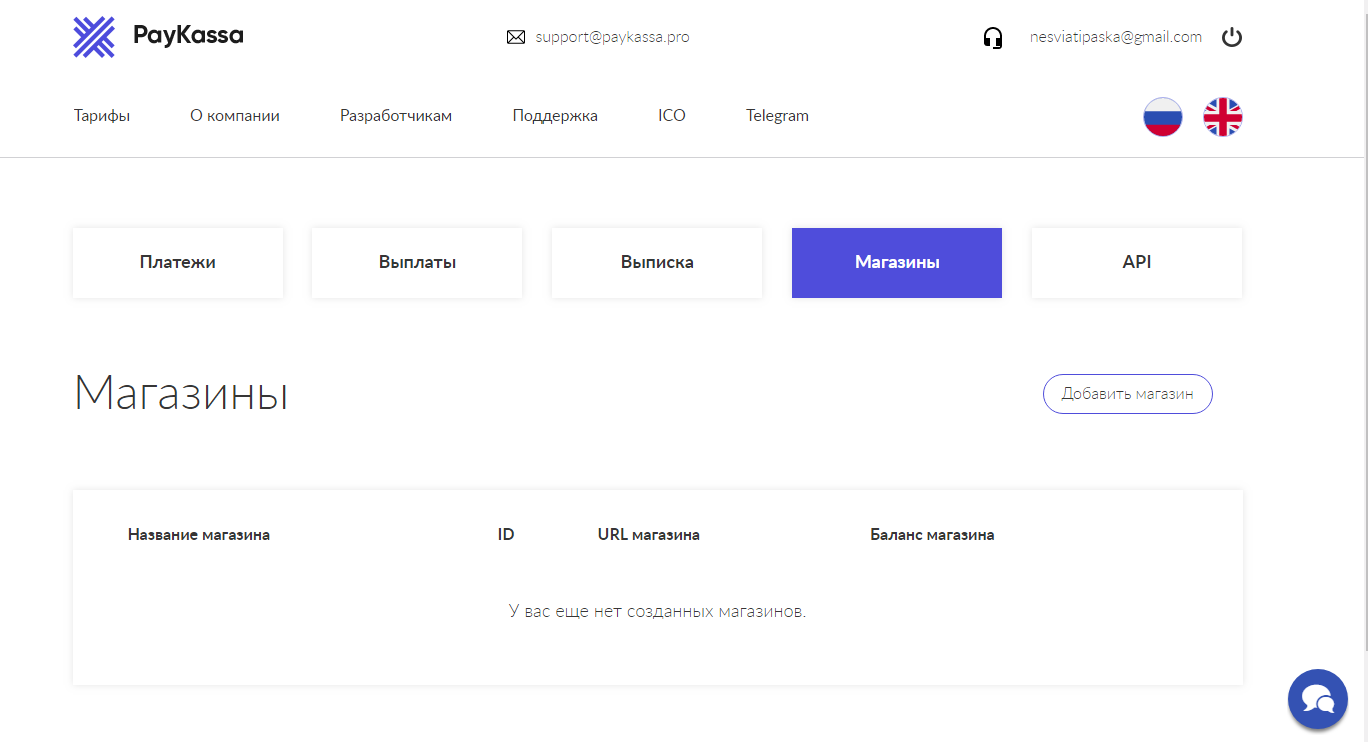1368x742 pixels.
Task: Open the live chat bubble icon
Action: click(x=1318, y=699)
